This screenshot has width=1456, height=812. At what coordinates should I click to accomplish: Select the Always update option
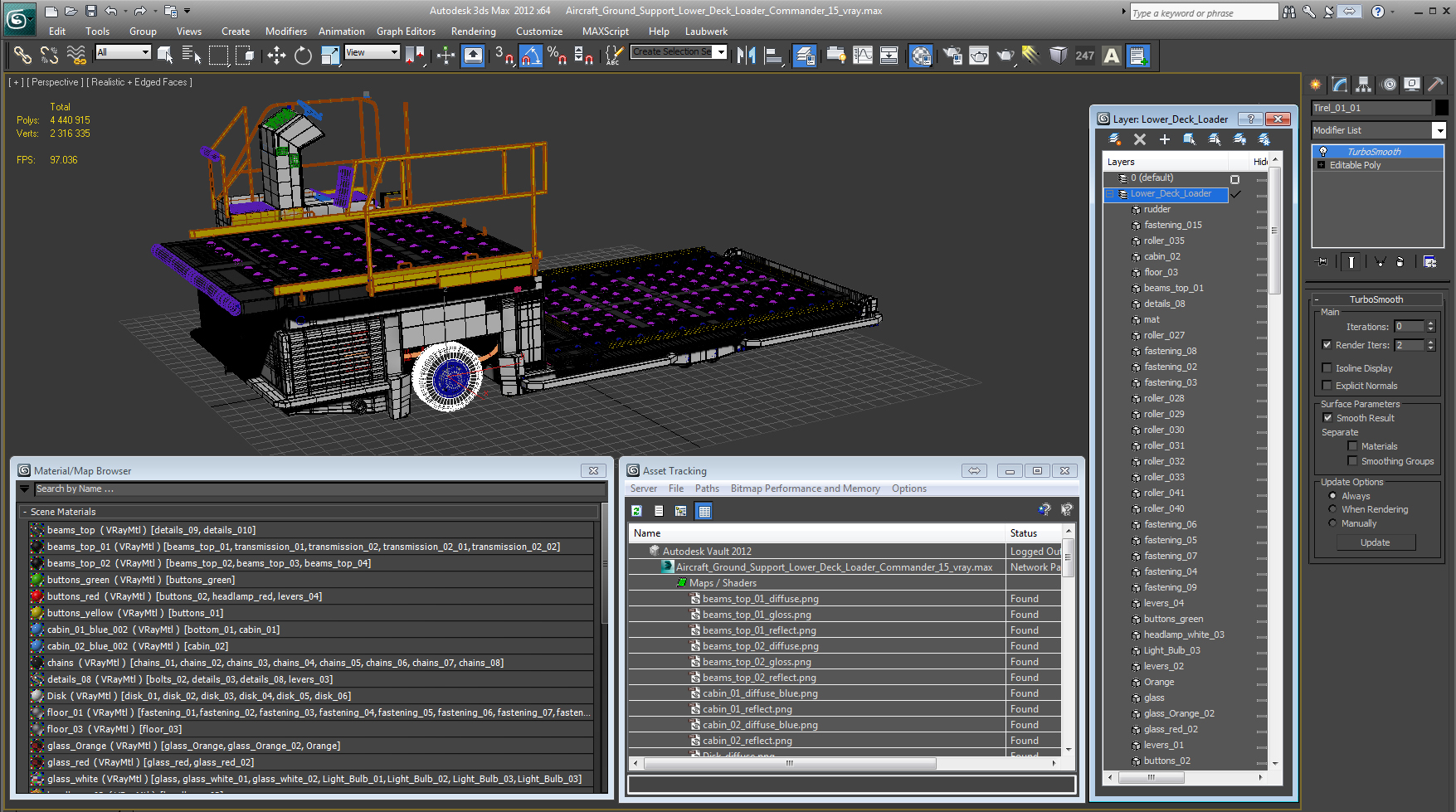tap(1332, 496)
